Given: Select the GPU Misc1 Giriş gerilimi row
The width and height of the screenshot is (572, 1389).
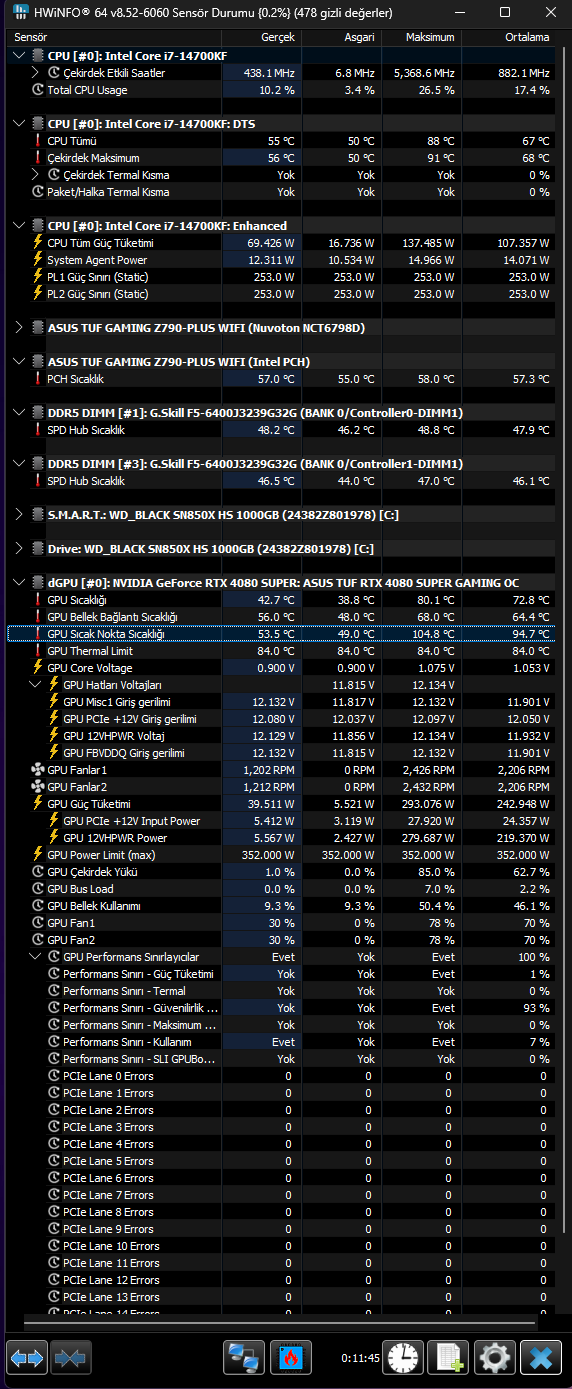Looking at the screenshot, I should [281, 702].
